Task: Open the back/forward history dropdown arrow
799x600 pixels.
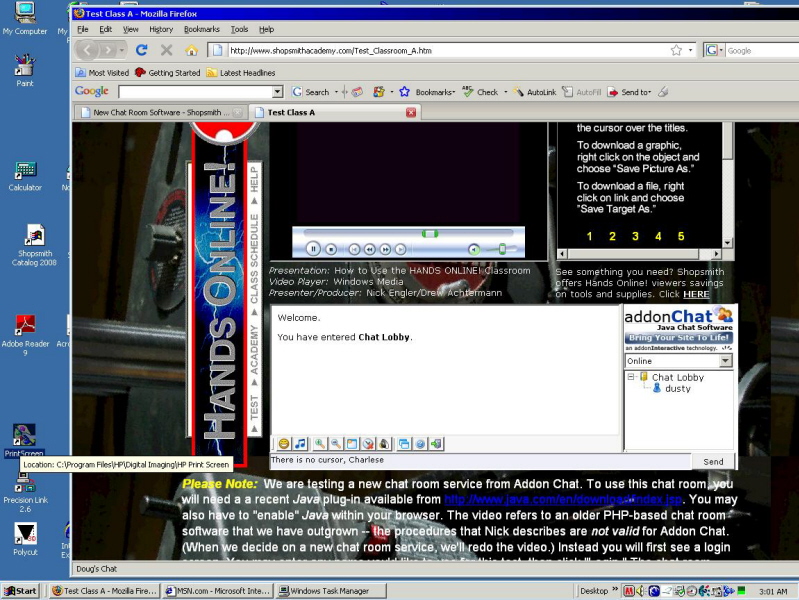Action: coord(121,50)
